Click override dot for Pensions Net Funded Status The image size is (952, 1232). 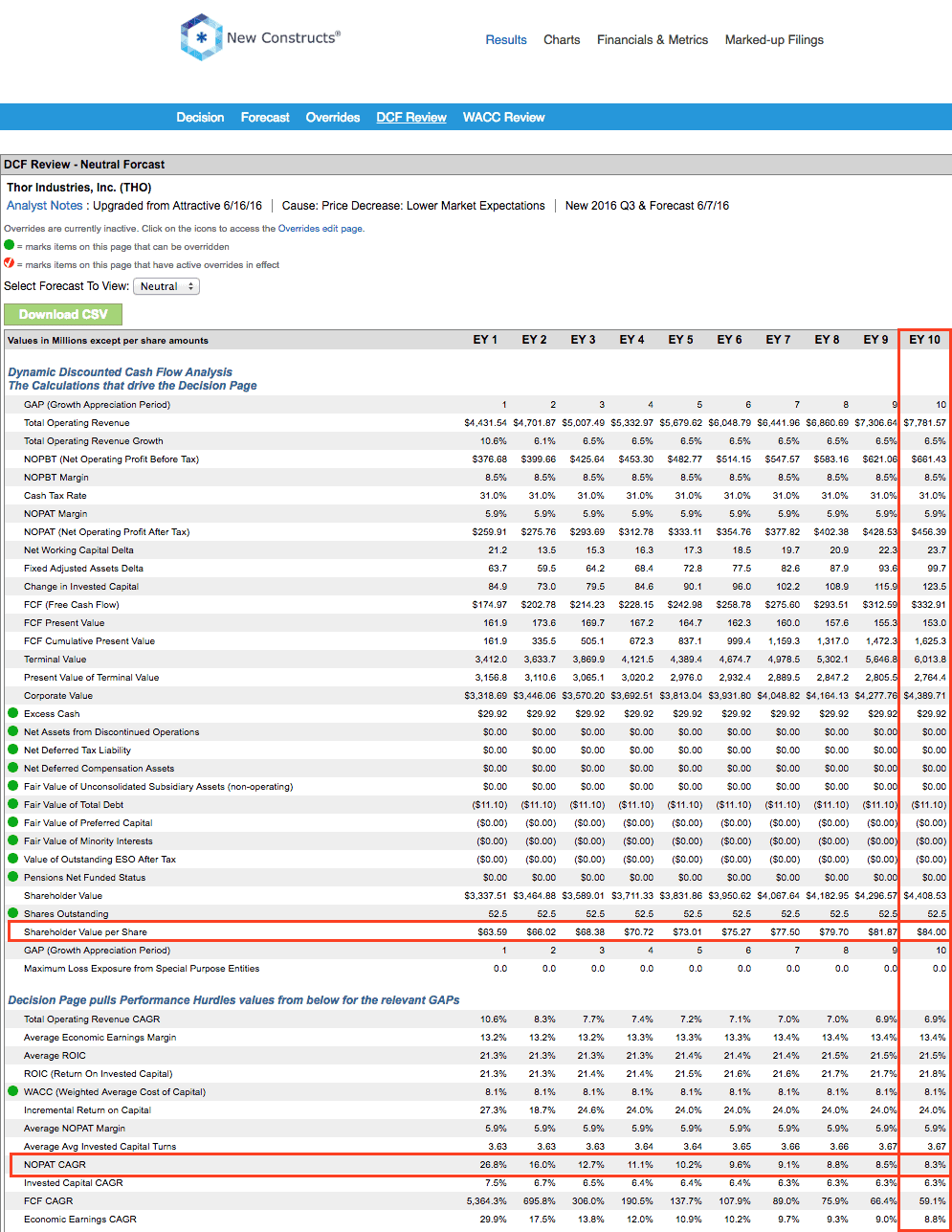pyautogui.click(x=13, y=877)
